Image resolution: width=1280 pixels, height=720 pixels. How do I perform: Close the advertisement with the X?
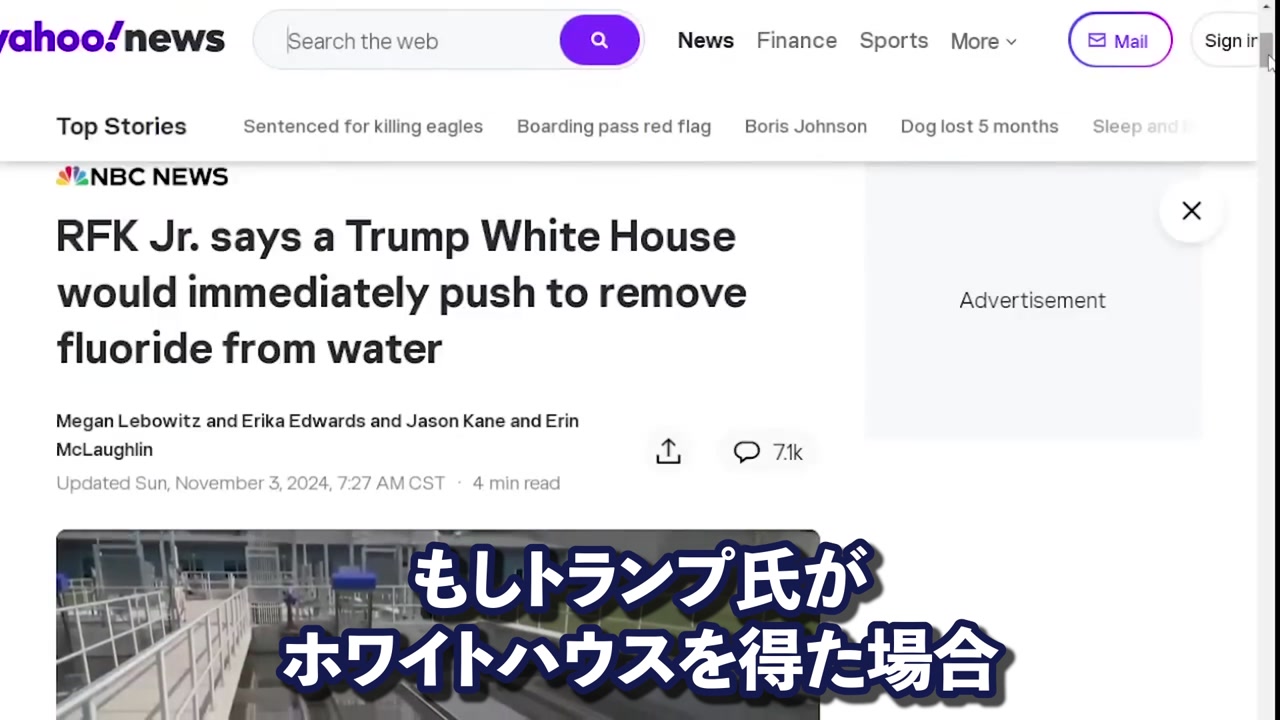(1191, 211)
